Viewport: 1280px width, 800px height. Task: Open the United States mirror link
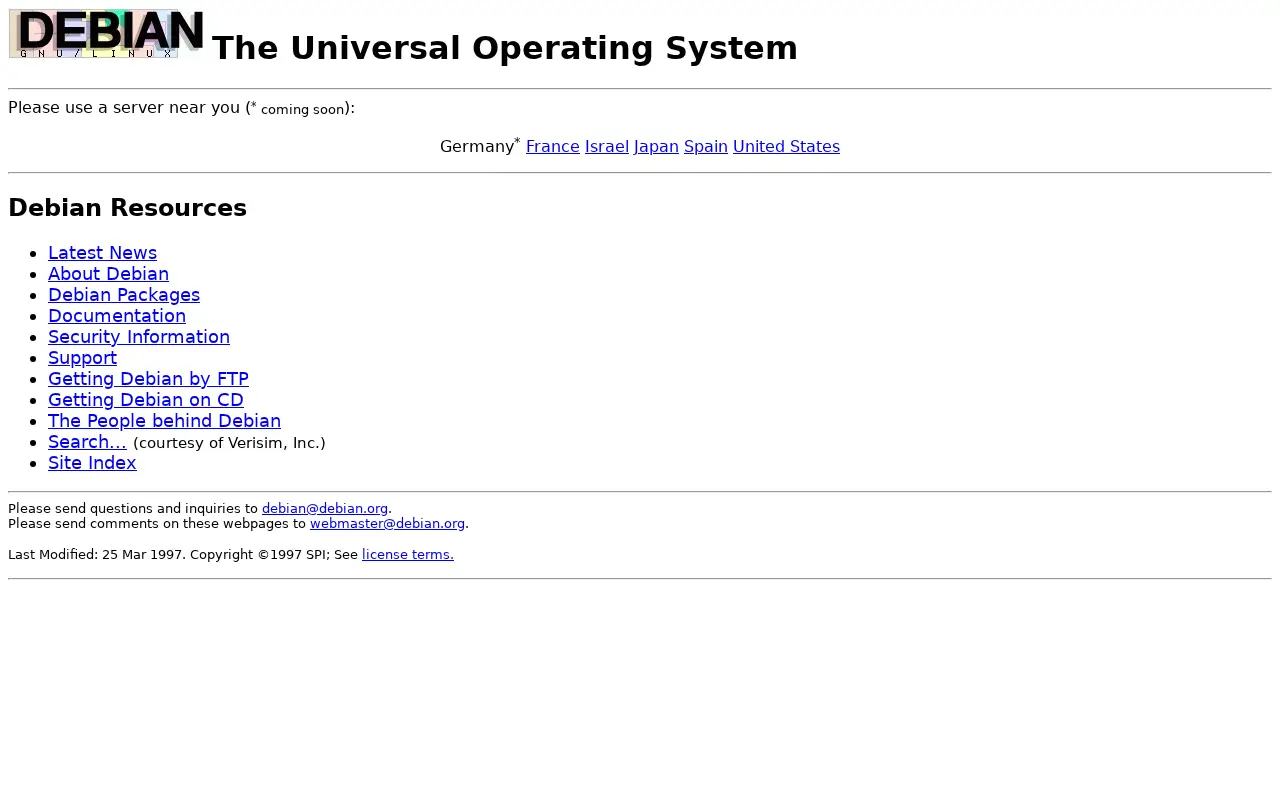(x=786, y=147)
